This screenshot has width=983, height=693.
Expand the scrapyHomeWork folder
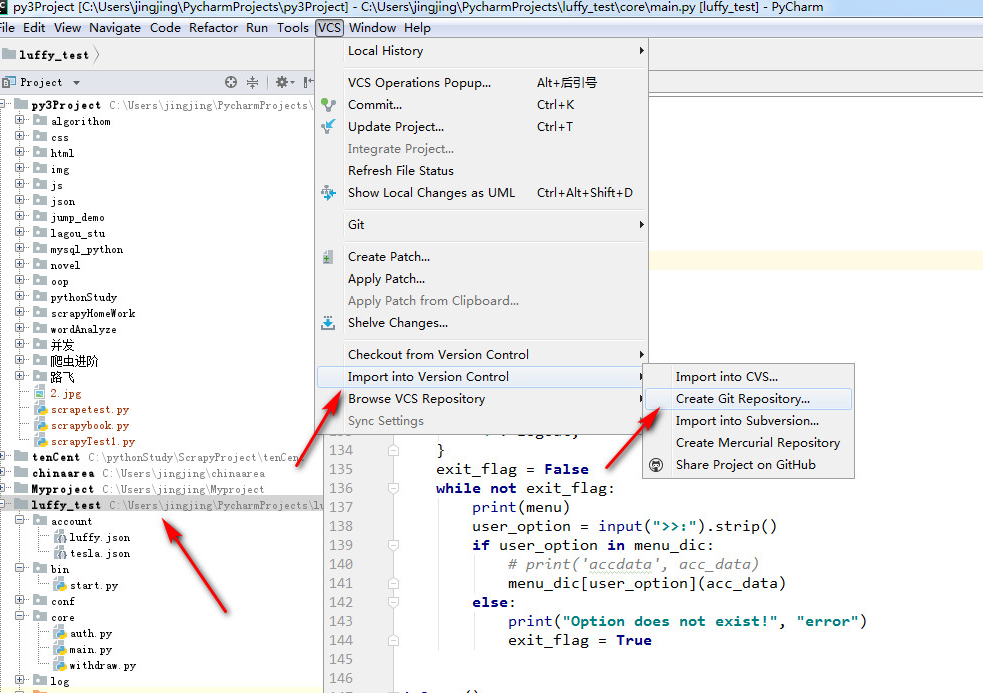[x=19, y=312]
